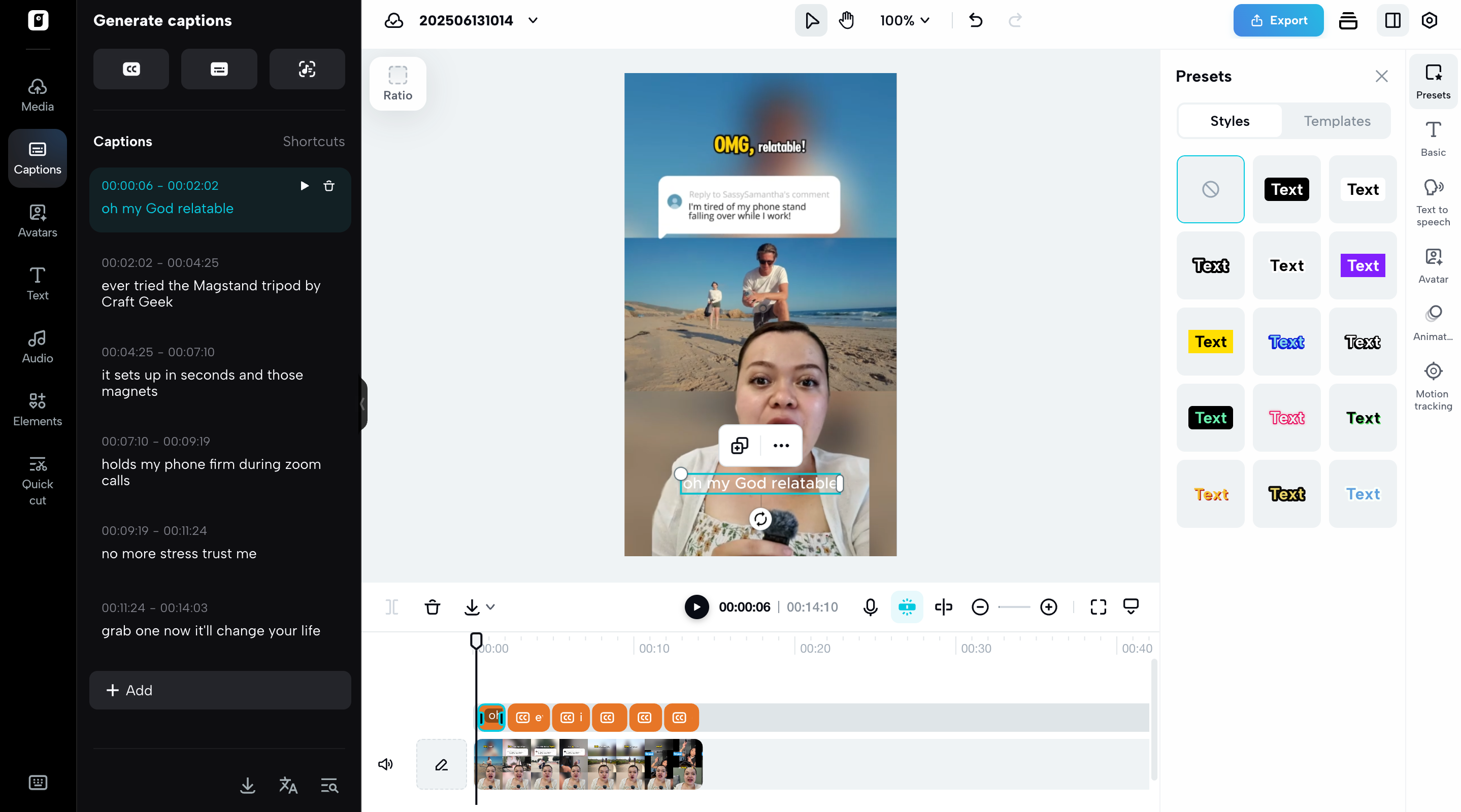Image resolution: width=1461 pixels, height=812 pixels.
Task: Expand the 100% zoom dropdown
Action: coord(905,21)
